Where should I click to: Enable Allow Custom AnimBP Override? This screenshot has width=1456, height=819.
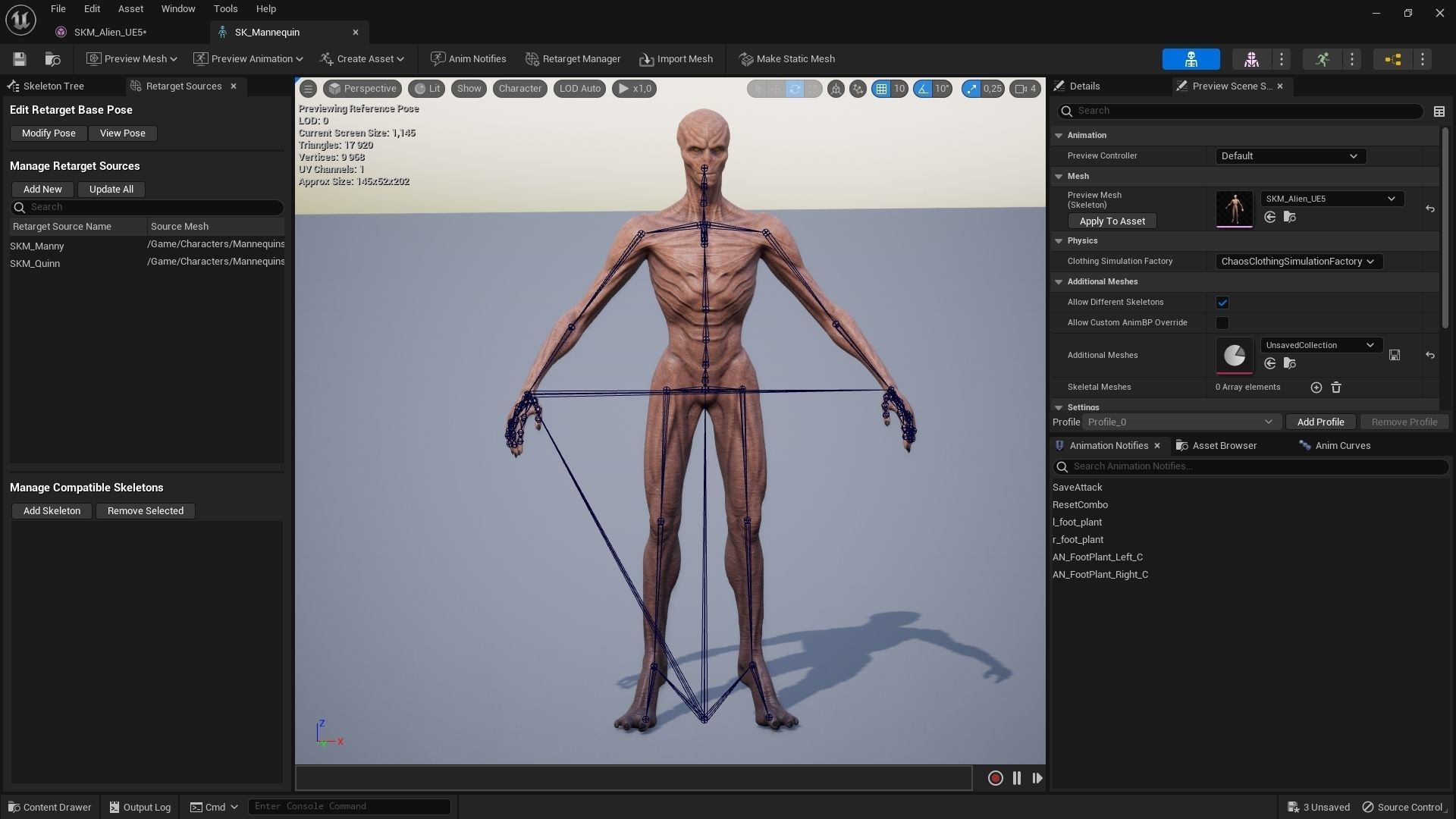(1222, 323)
